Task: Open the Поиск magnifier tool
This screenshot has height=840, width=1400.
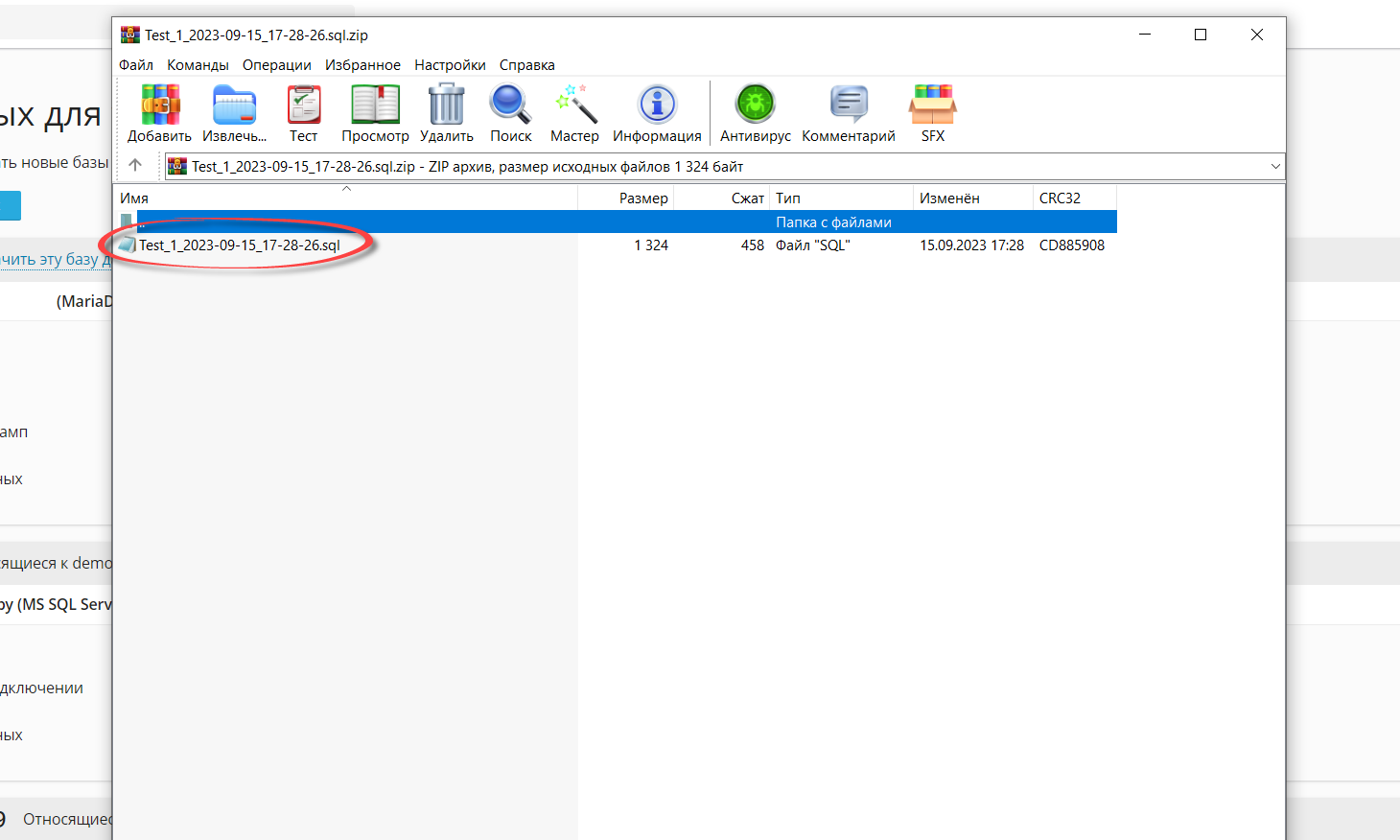Action: coord(510,105)
